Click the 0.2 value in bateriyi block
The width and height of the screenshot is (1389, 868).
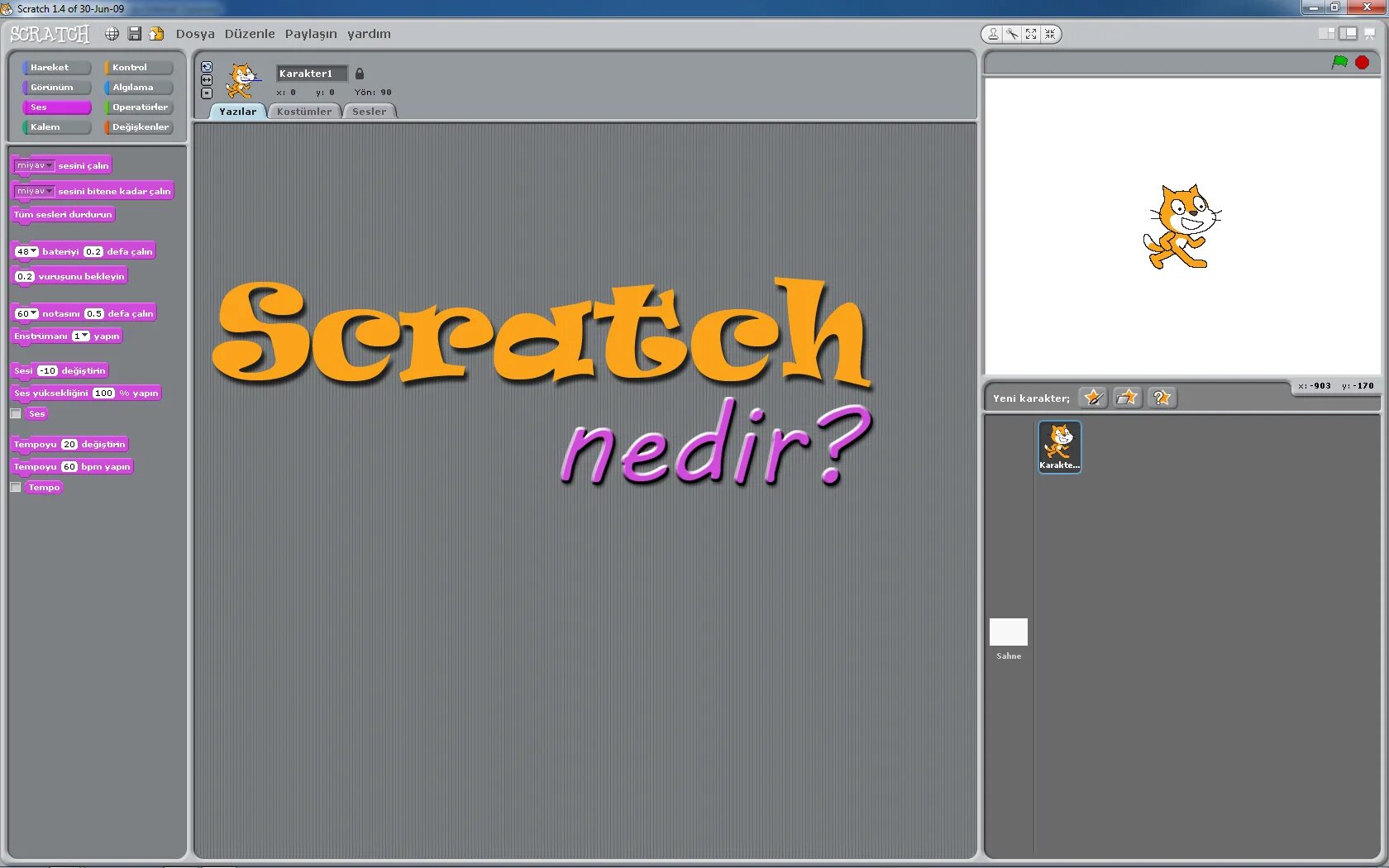click(93, 252)
